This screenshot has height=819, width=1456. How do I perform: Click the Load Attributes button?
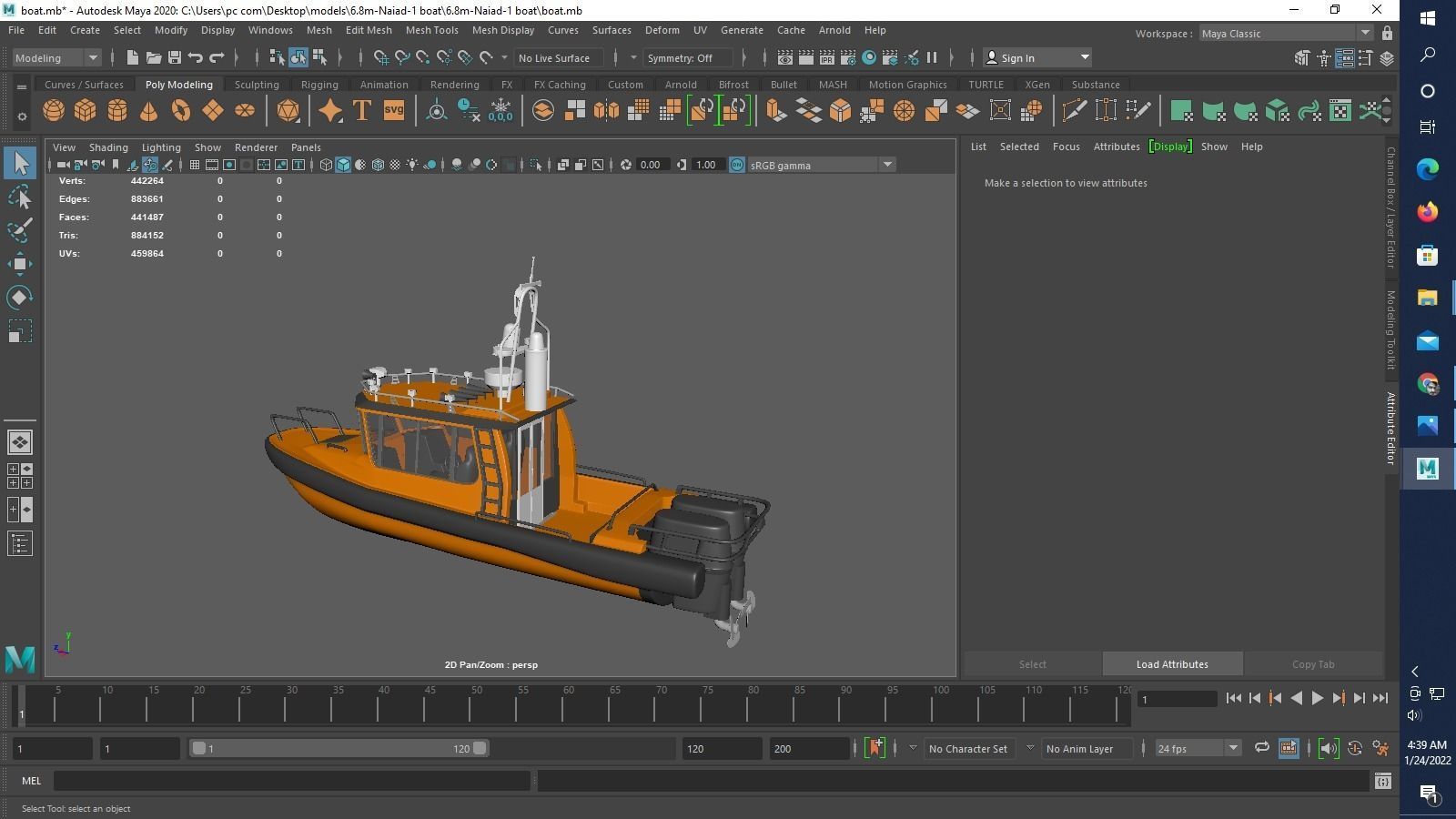(x=1172, y=664)
